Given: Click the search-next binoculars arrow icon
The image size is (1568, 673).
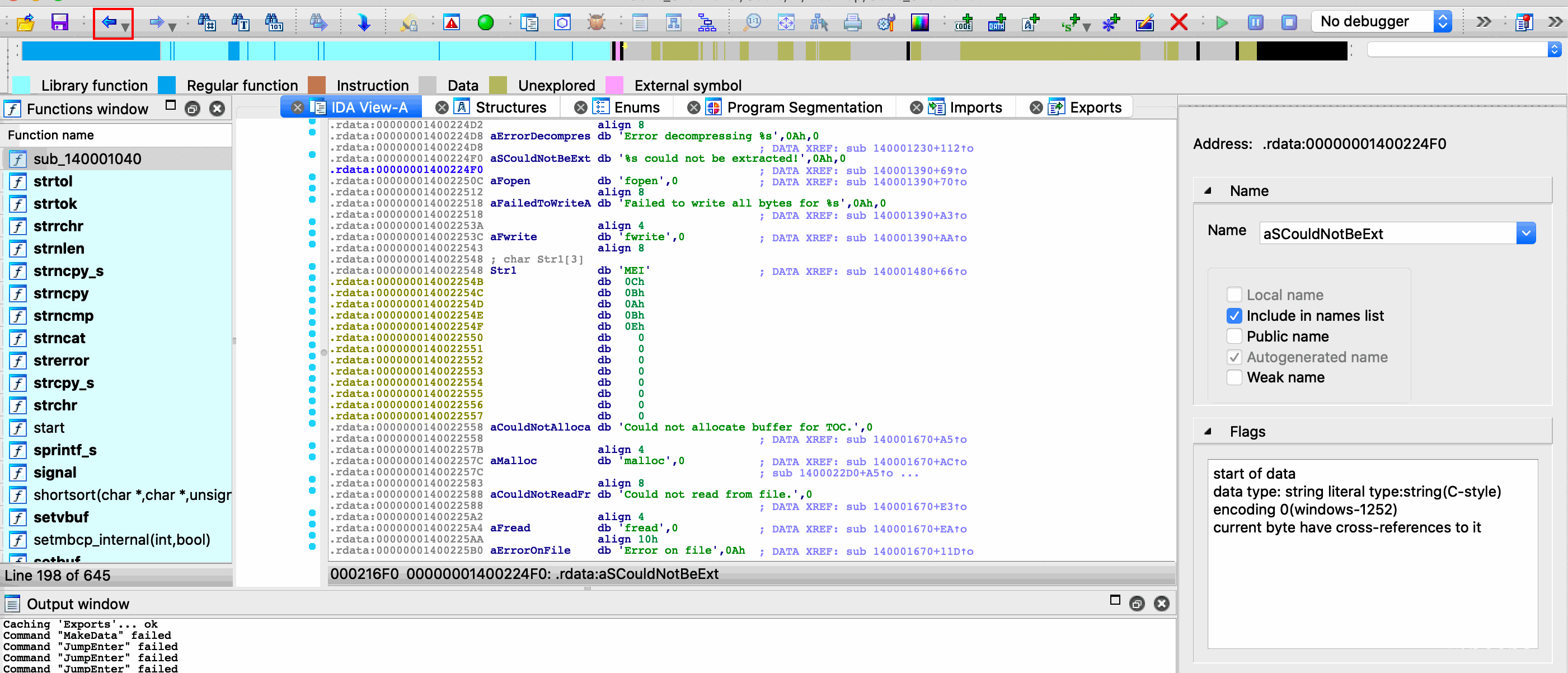Looking at the screenshot, I should [318, 22].
